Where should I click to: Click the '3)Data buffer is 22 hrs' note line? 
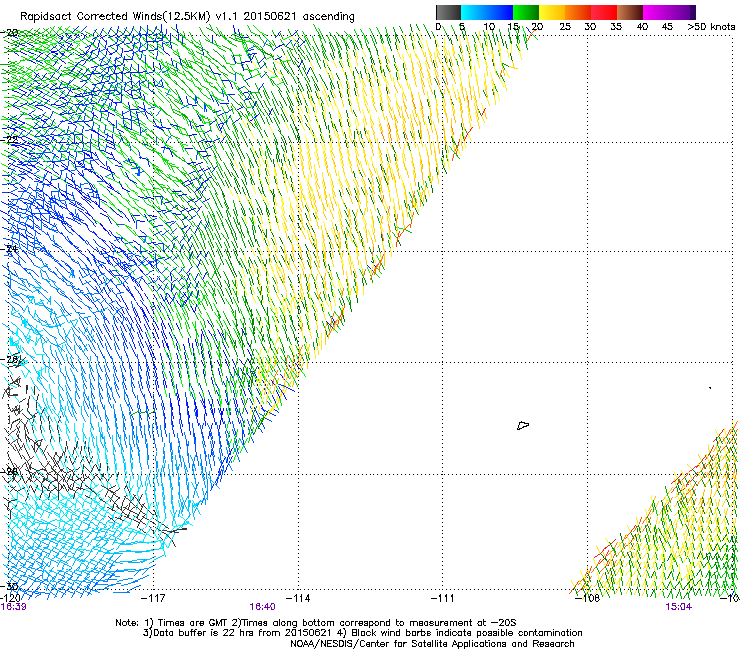[x=362, y=633]
